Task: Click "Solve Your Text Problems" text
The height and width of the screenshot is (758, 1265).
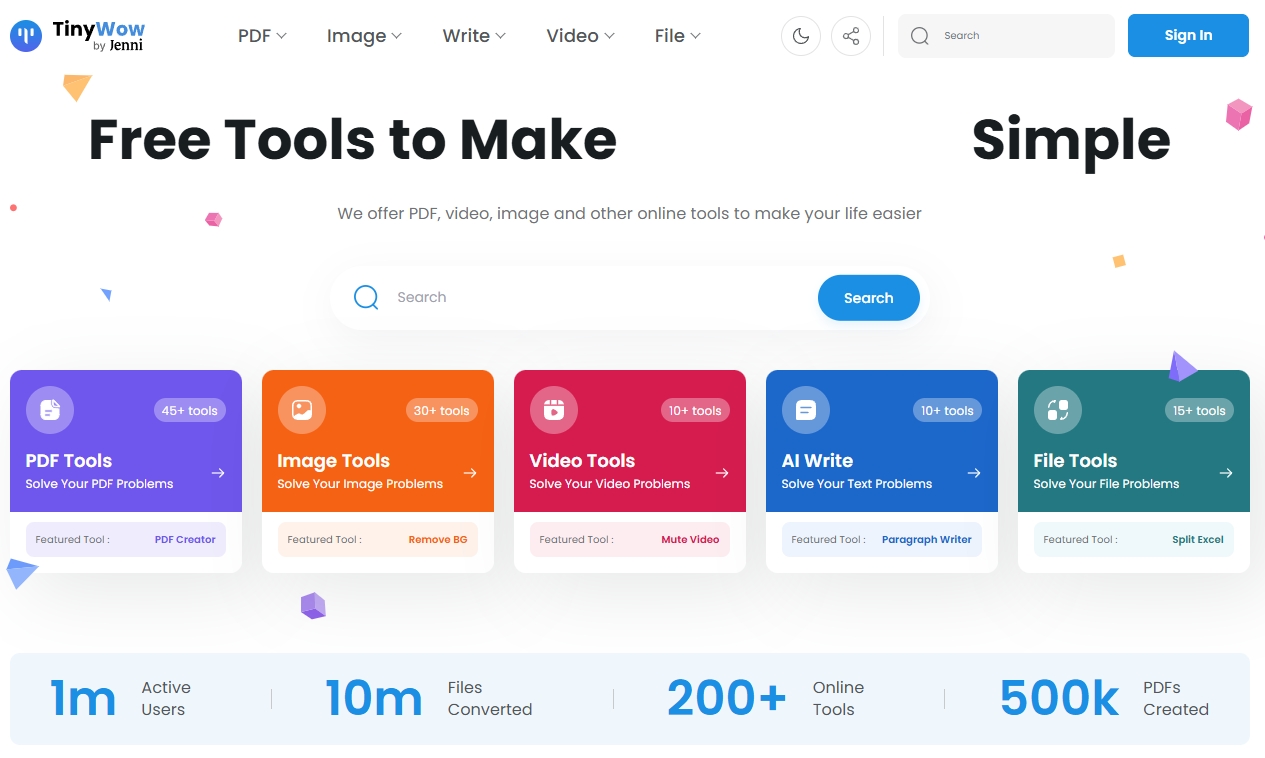Action: pyautogui.click(x=856, y=484)
